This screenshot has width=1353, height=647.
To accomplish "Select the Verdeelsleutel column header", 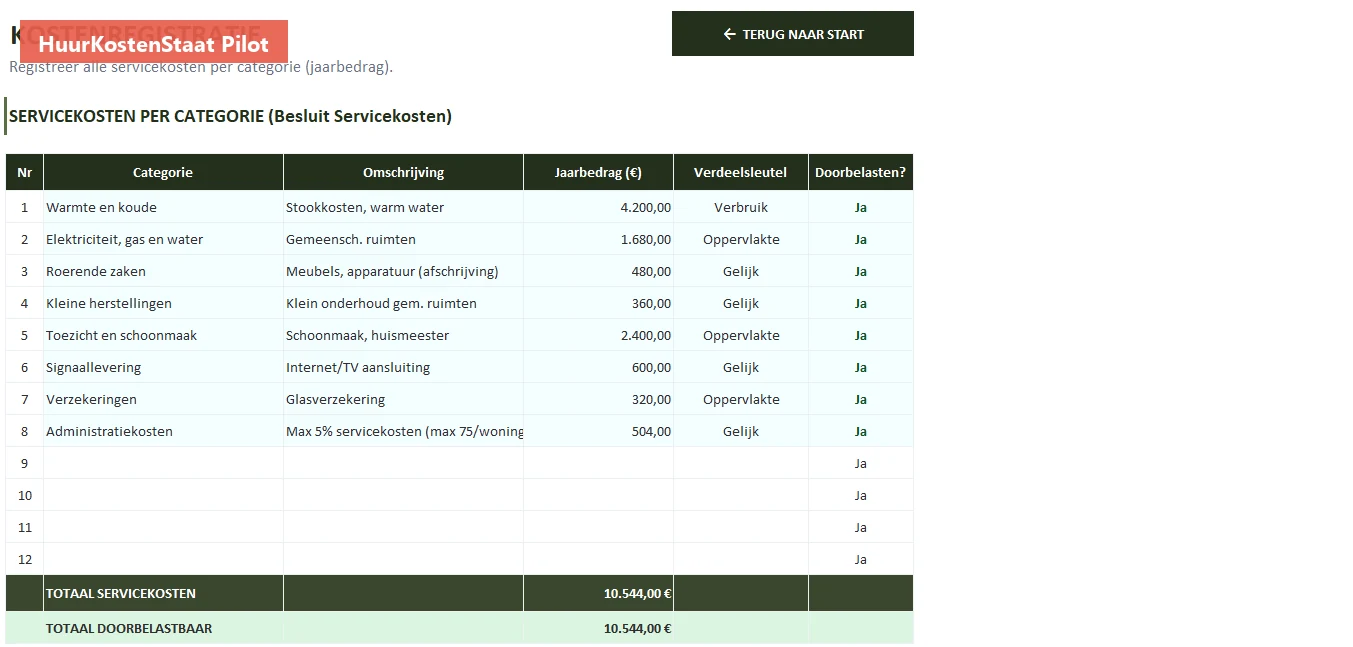I will [741, 172].
